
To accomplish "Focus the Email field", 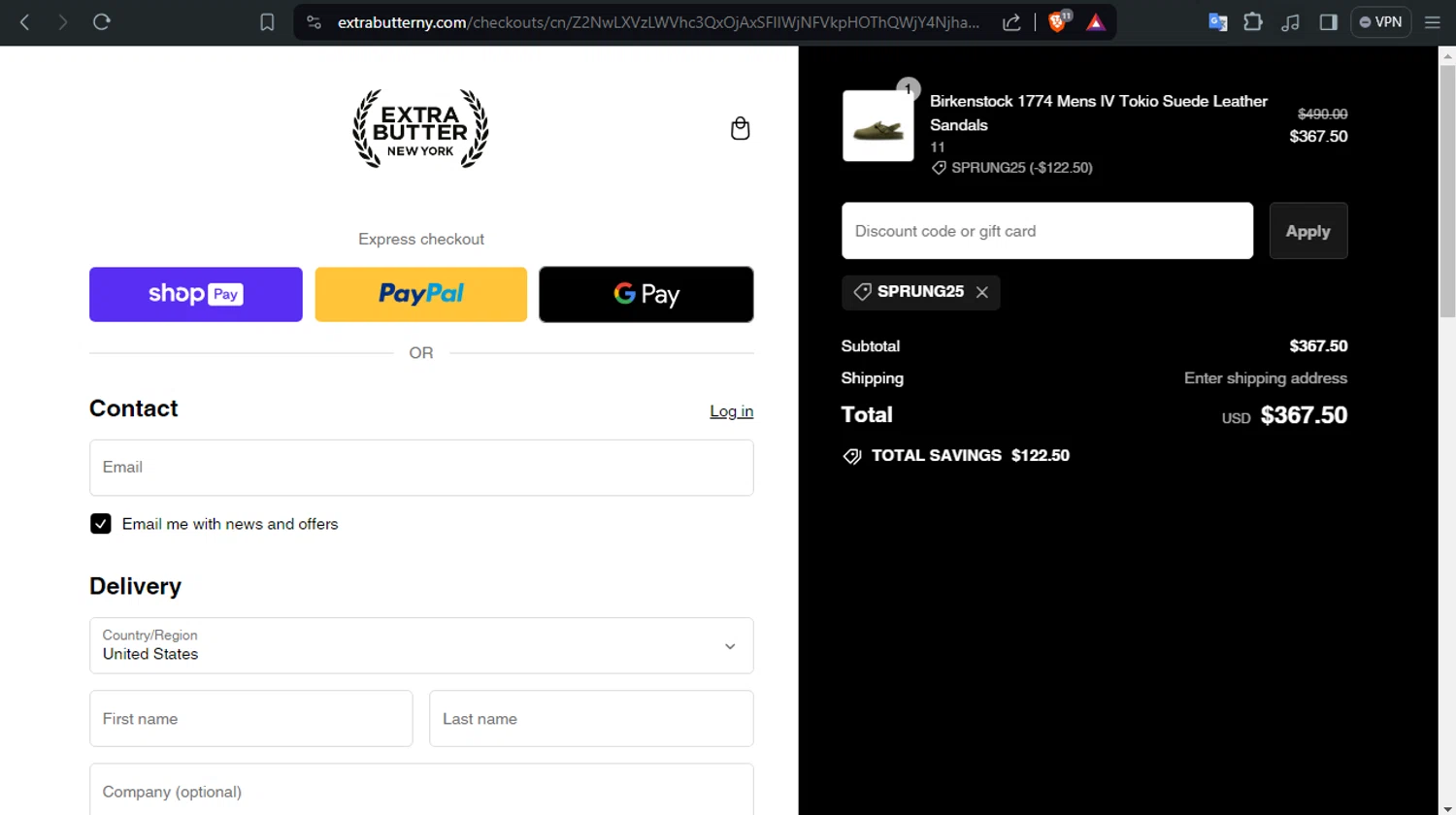I will 421,468.
